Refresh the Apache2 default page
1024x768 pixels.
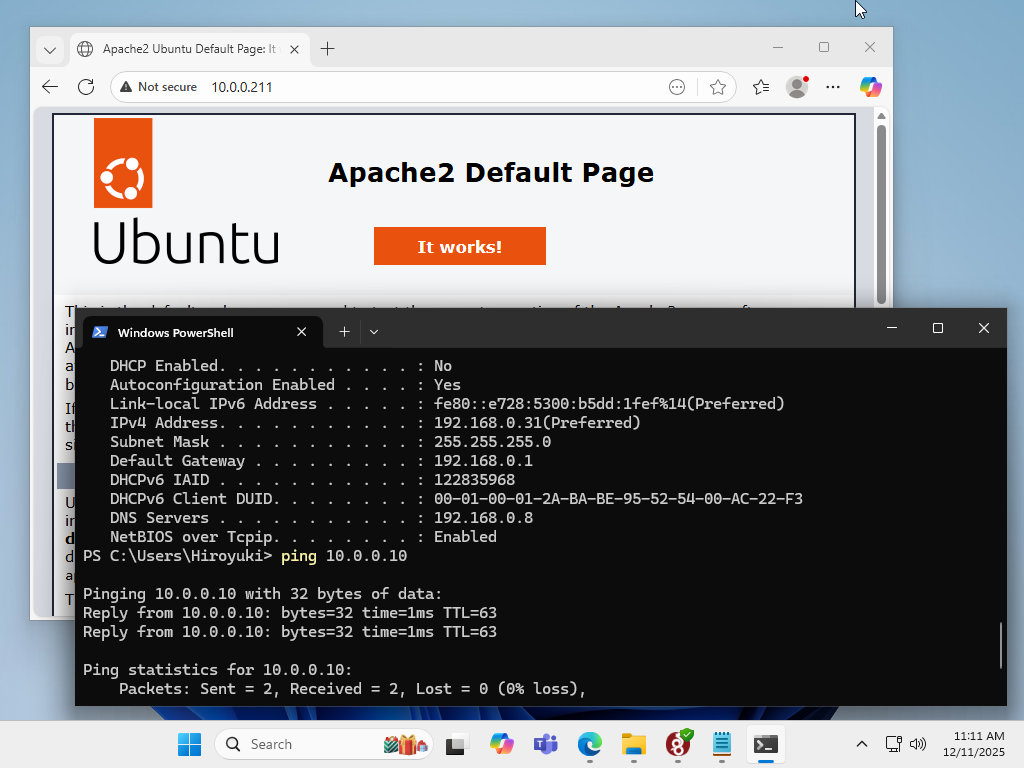86,87
